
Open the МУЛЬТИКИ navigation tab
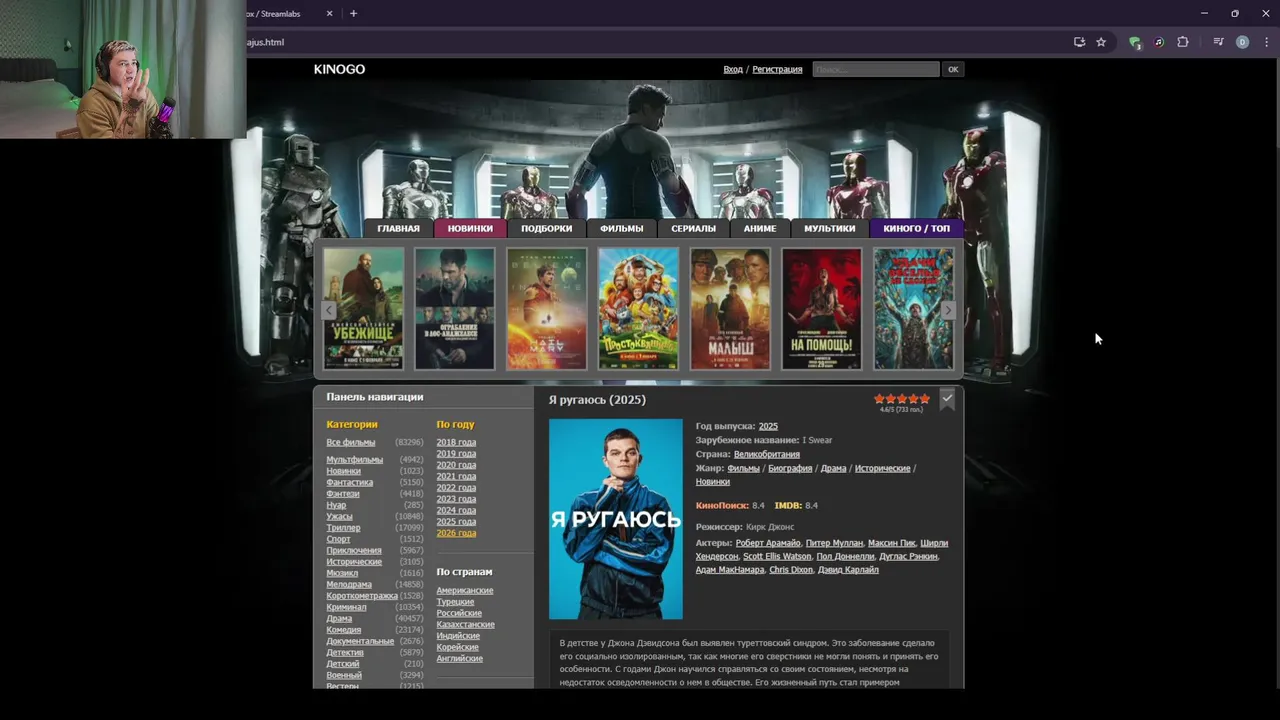(x=830, y=229)
